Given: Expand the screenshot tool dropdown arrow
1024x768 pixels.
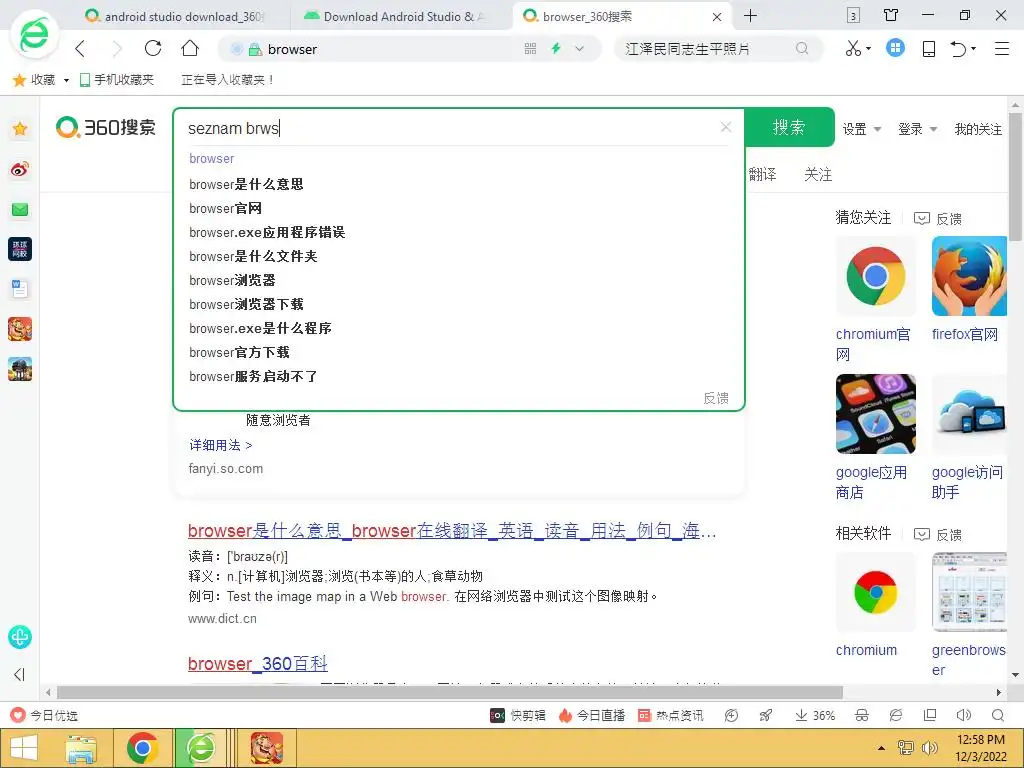Looking at the screenshot, I should point(869,49).
